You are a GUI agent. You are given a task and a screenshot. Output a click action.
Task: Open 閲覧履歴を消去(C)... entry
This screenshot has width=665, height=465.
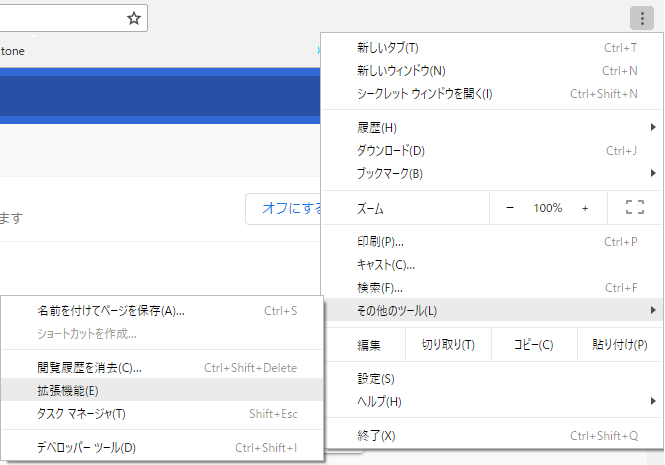coord(162,367)
